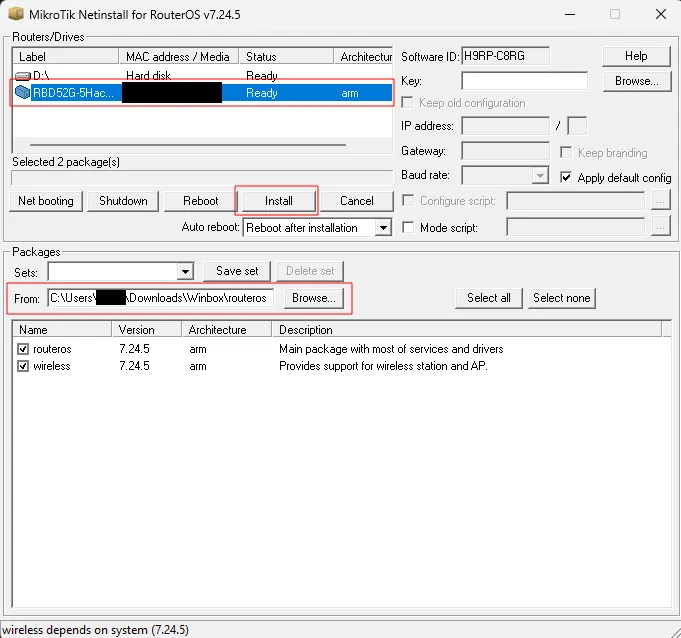Screen dimensions: 681x638
Task: Browse for a license Key file
Action: pyautogui.click(x=637, y=81)
